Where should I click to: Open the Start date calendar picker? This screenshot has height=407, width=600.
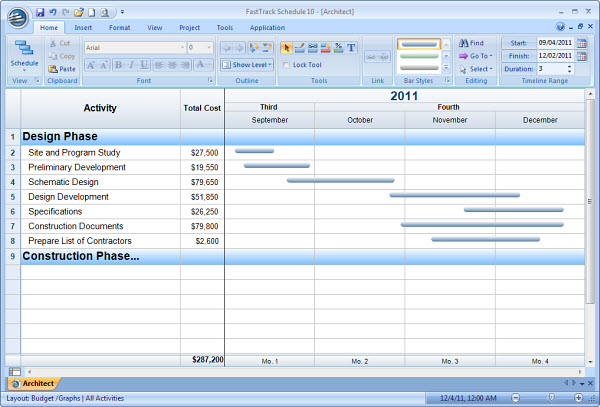tap(582, 43)
